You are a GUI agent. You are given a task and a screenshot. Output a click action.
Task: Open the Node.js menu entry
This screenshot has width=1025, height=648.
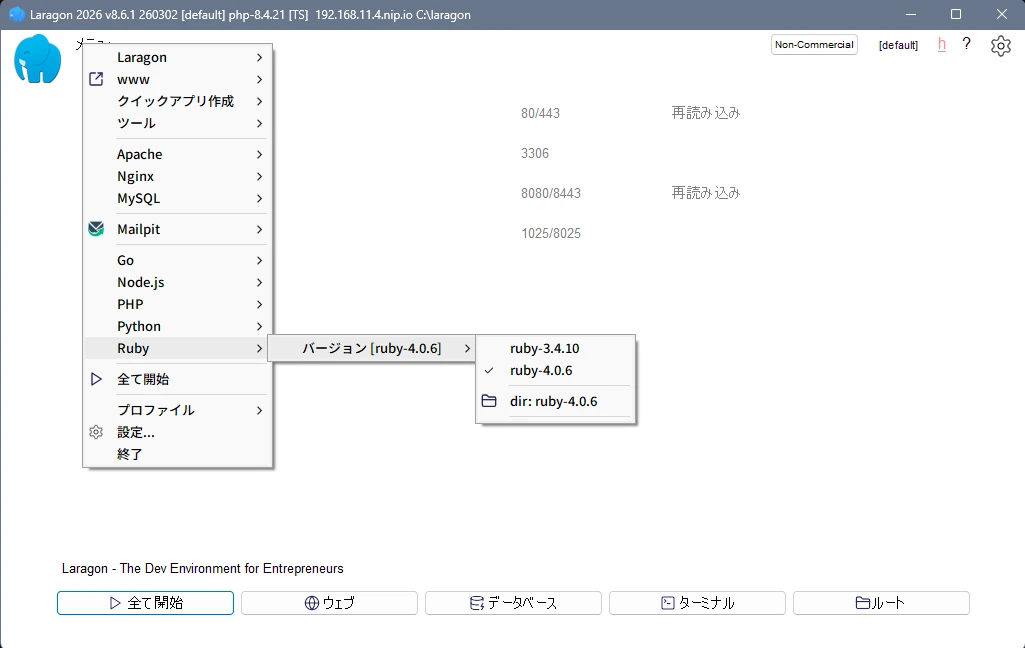[x=177, y=282]
